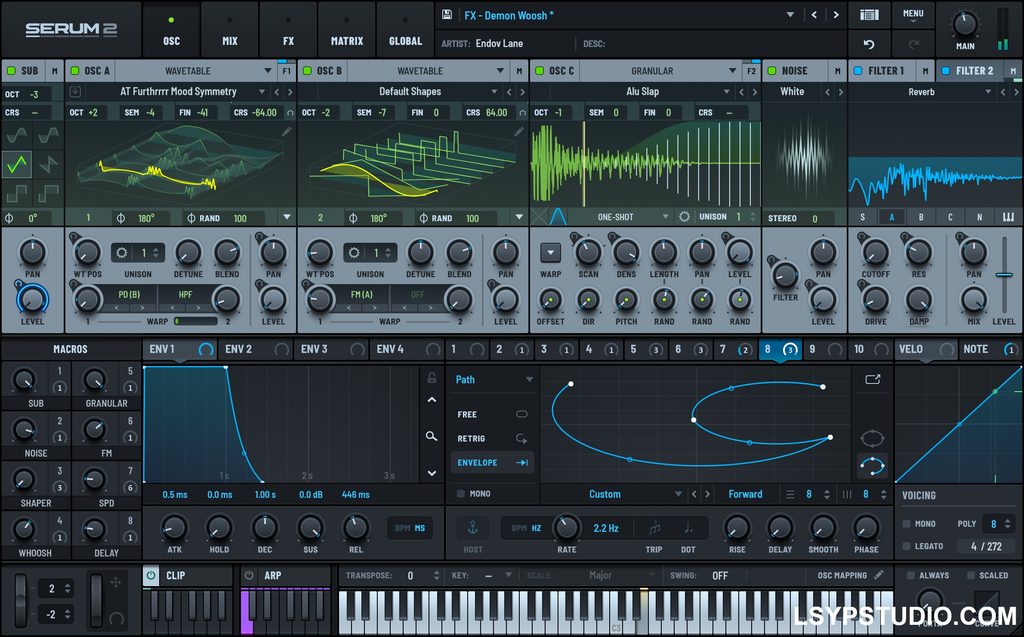The height and width of the screenshot is (637, 1024).
Task: Click the OSC B unison gear icon
Action: 354,253
